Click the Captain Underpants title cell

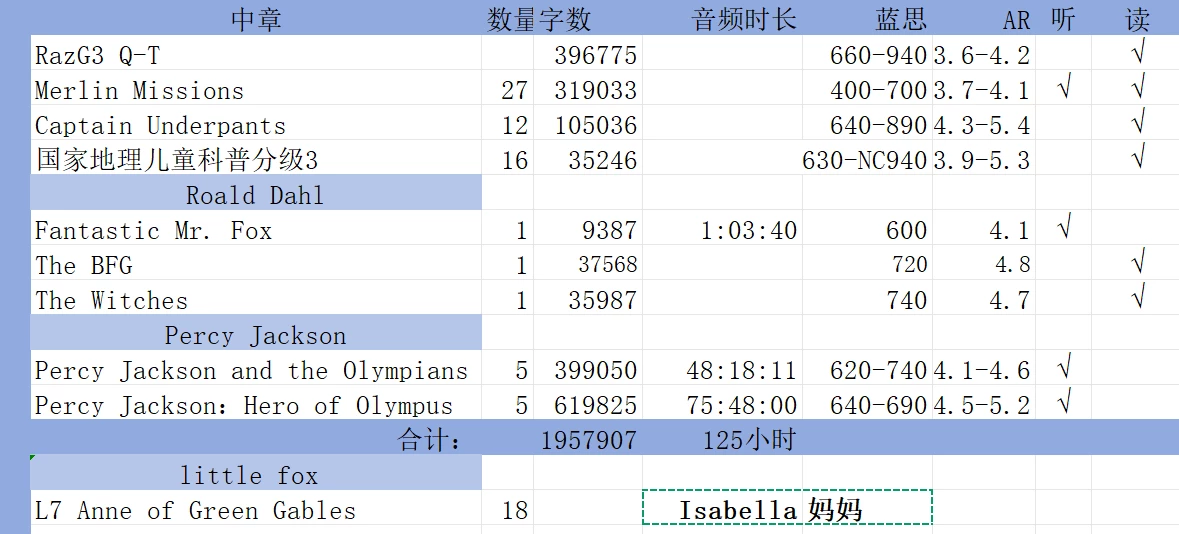pyautogui.click(x=256, y=123)
